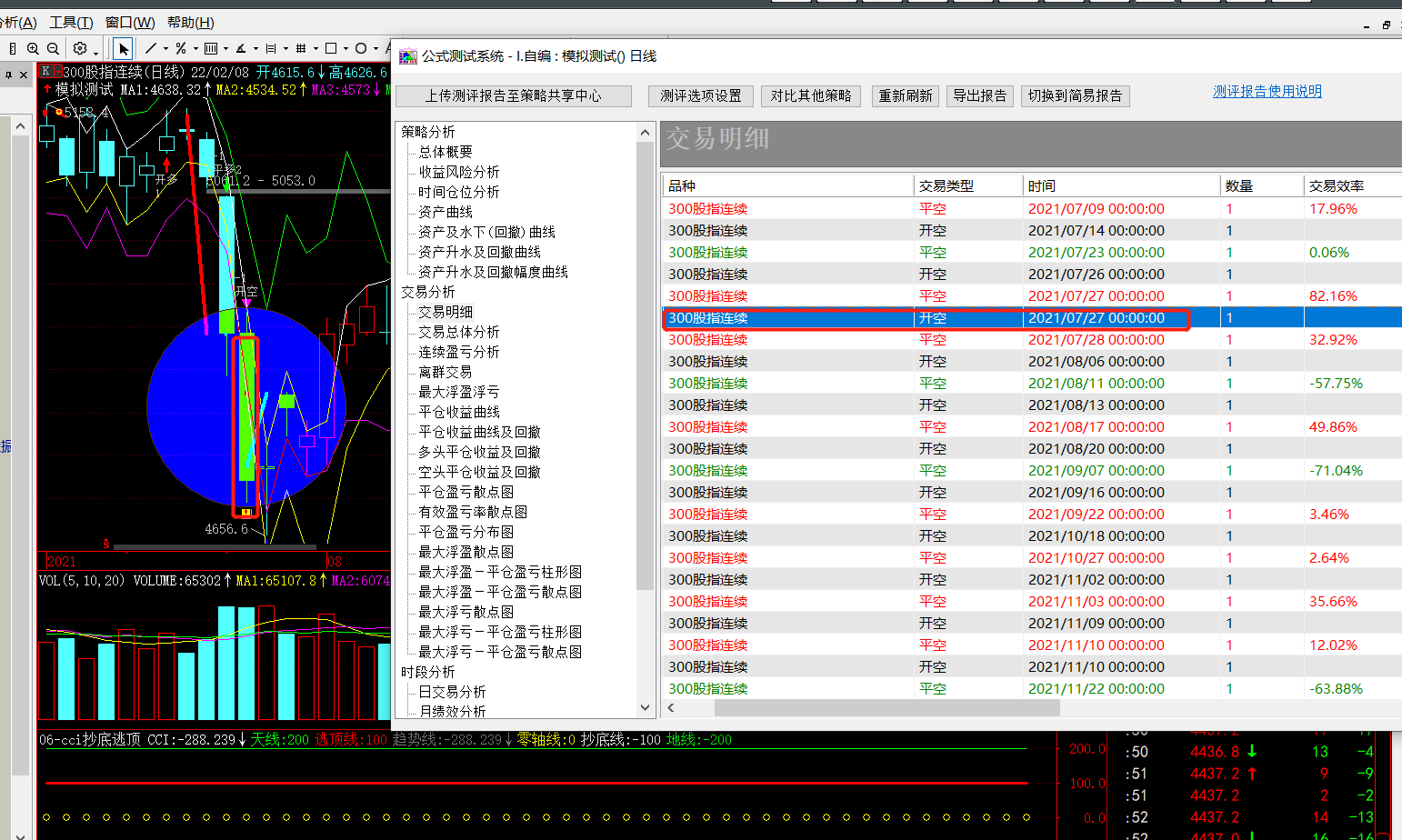Click the trade table horizontal scrollbar thumb

coord(887,708)
